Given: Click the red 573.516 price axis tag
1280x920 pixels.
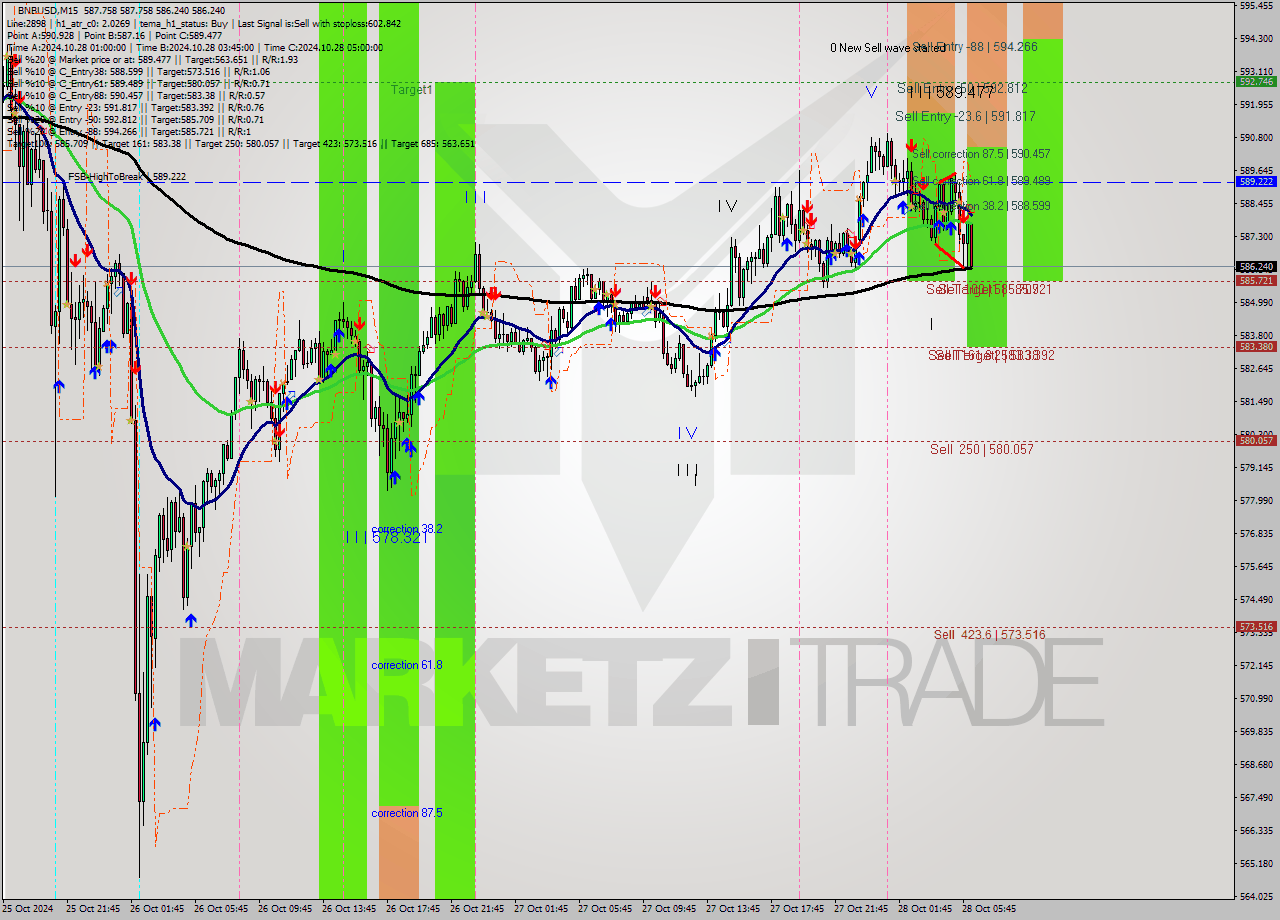Looking at the screenshot, I should point(1256,627).
